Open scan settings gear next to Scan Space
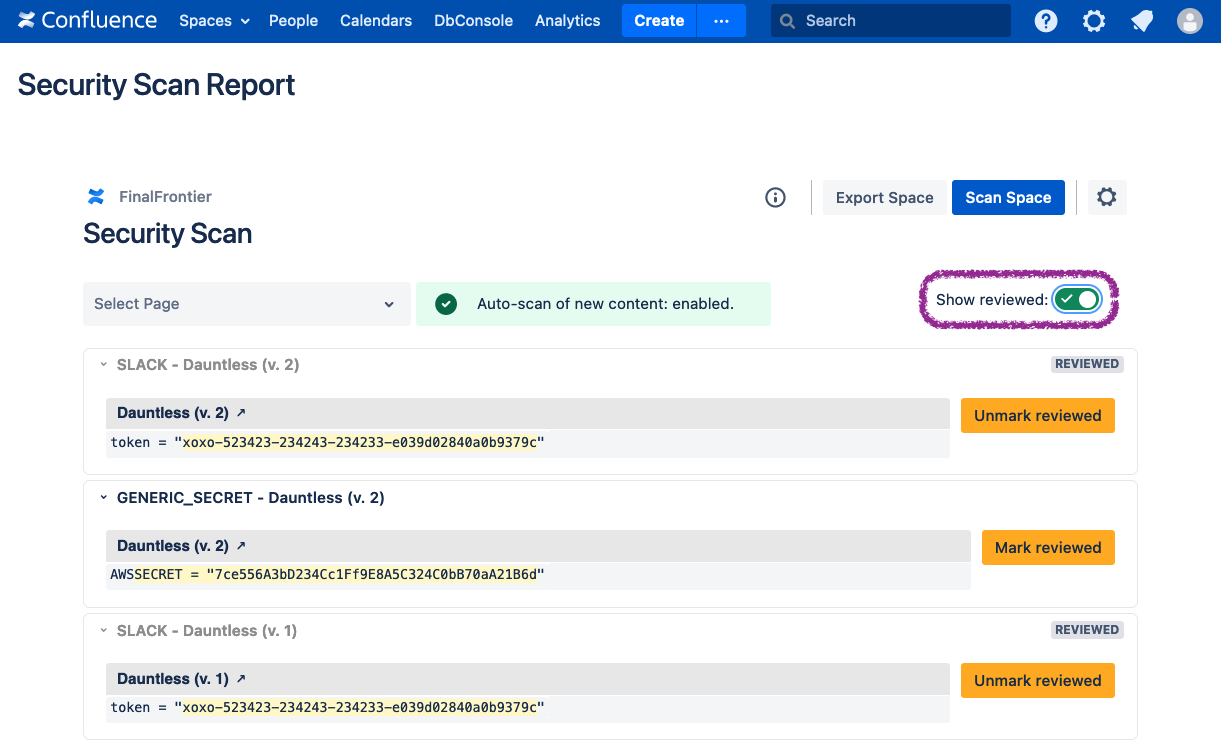This screenshot has width=1221, height=753. click(1106, 198)
